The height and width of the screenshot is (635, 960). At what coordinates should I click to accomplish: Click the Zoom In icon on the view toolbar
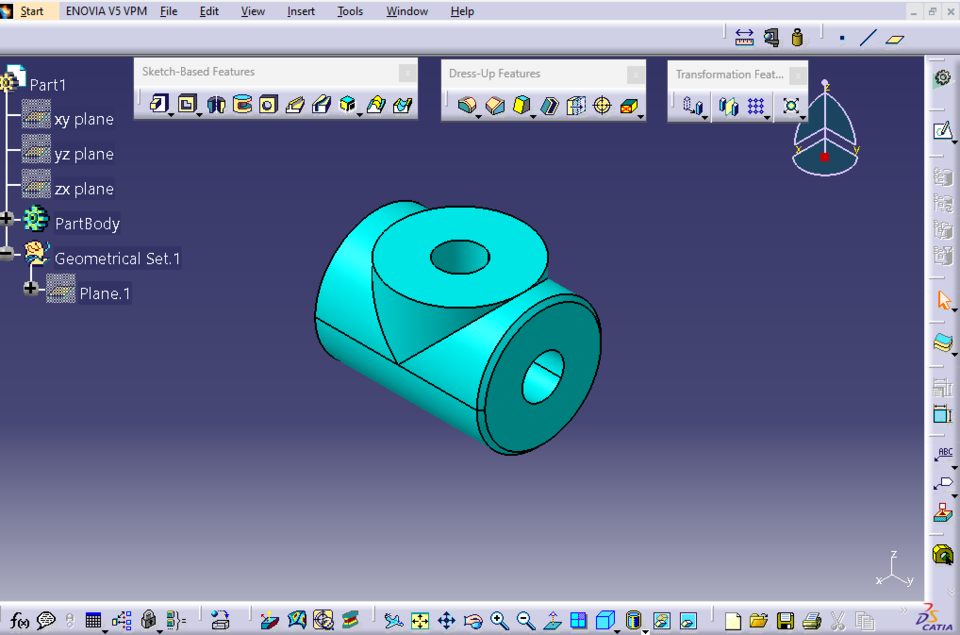coord(497,620)
